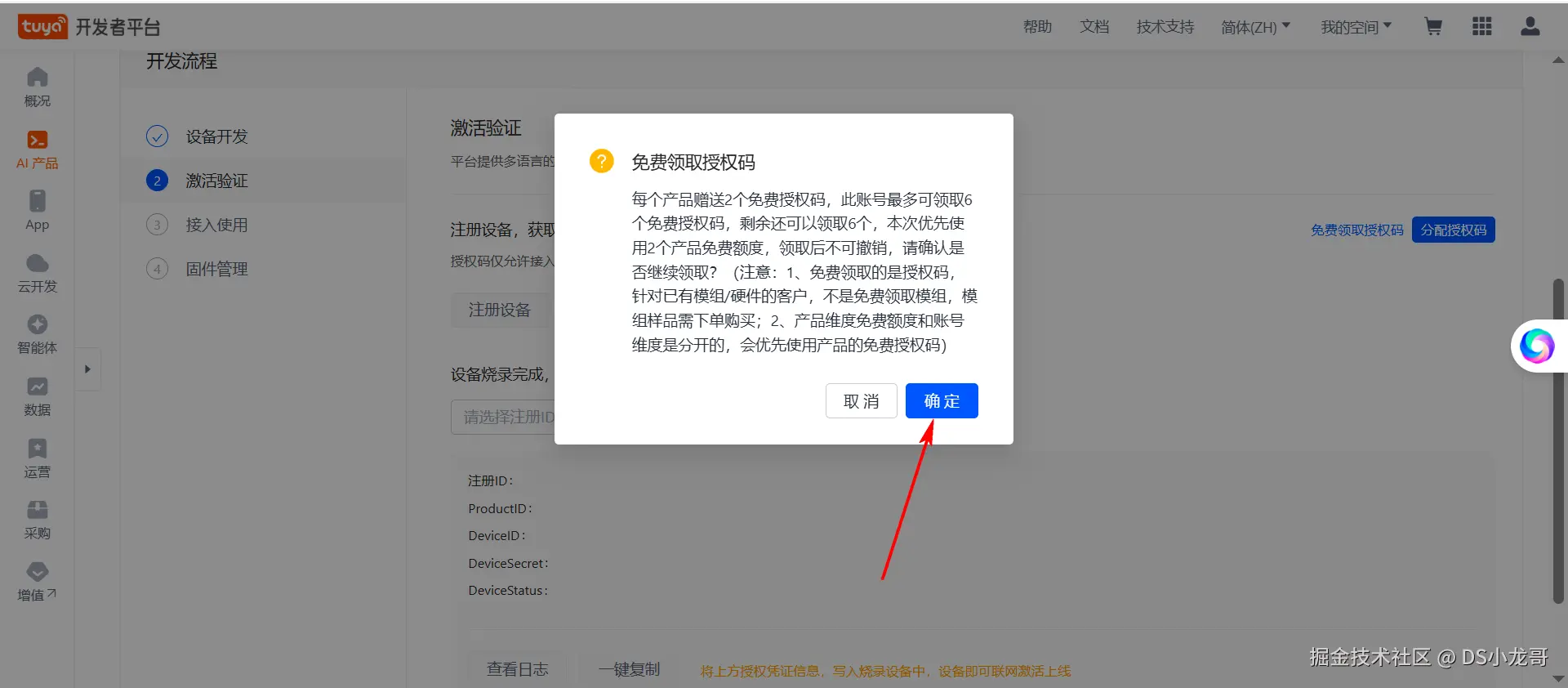Click the 开发流程 heading
This screenshot has height=688, width=1568.
181,60
